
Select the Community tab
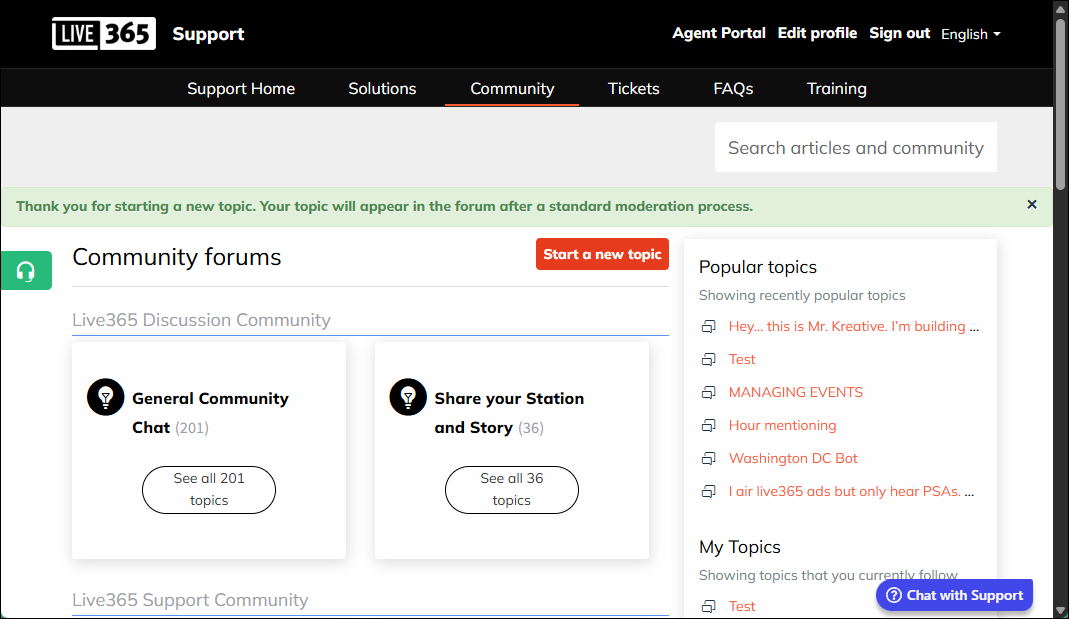pyautogui.click(x=512, y=89)
